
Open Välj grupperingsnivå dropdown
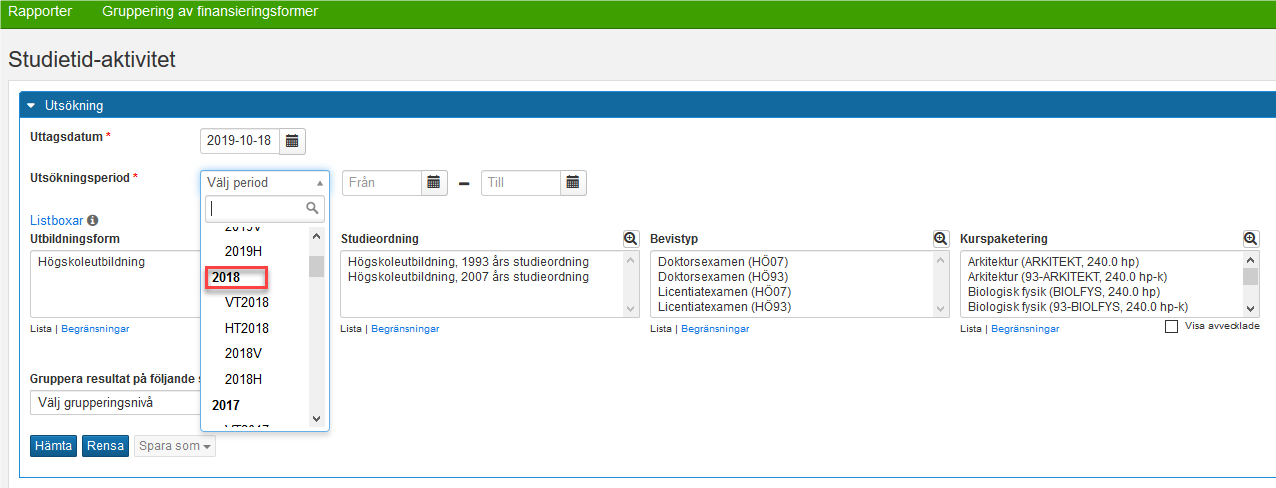(113, 403)
